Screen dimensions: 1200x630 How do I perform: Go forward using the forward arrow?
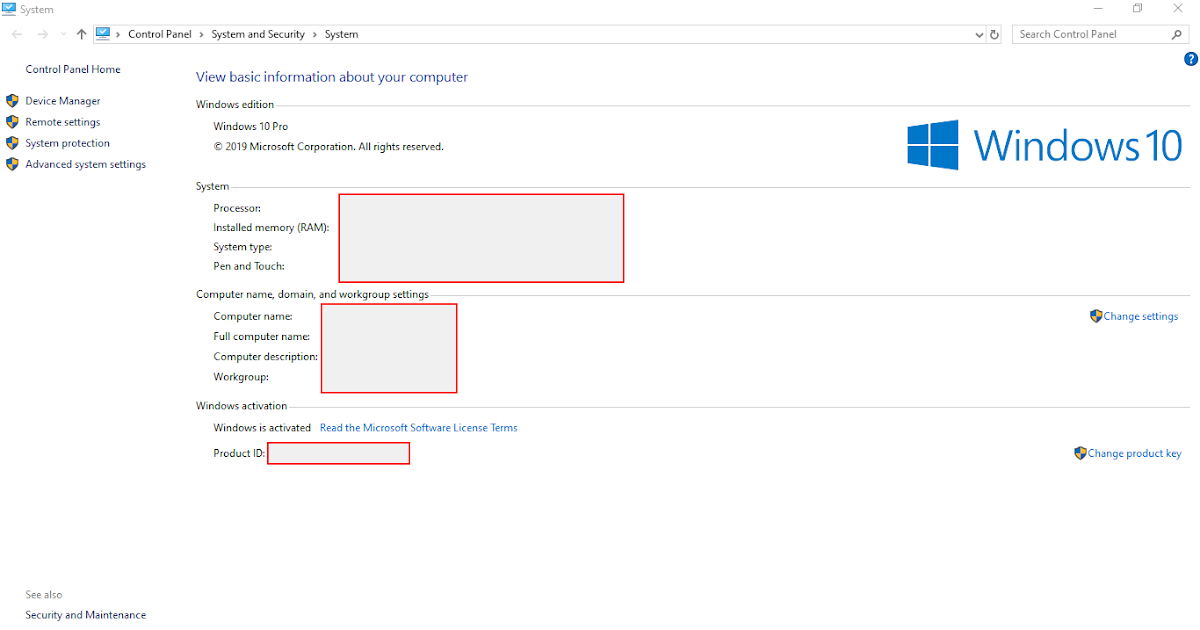(42, 34)
